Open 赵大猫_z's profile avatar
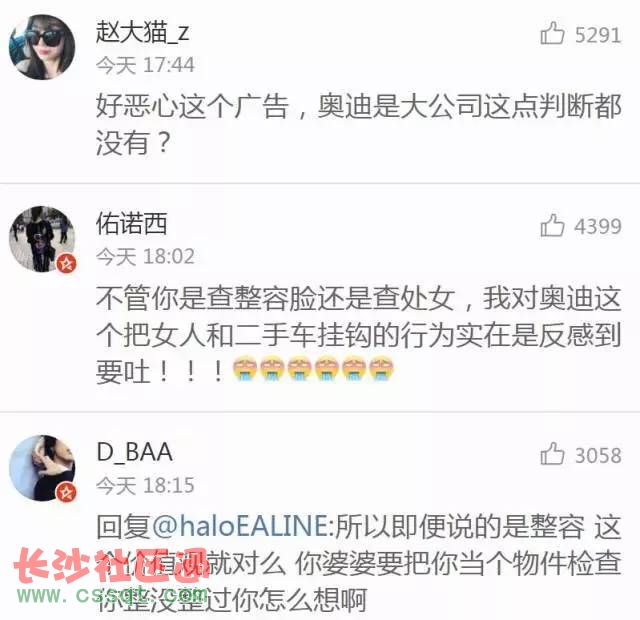This screenshot has height=620, width=640. (x=42, y=47)
